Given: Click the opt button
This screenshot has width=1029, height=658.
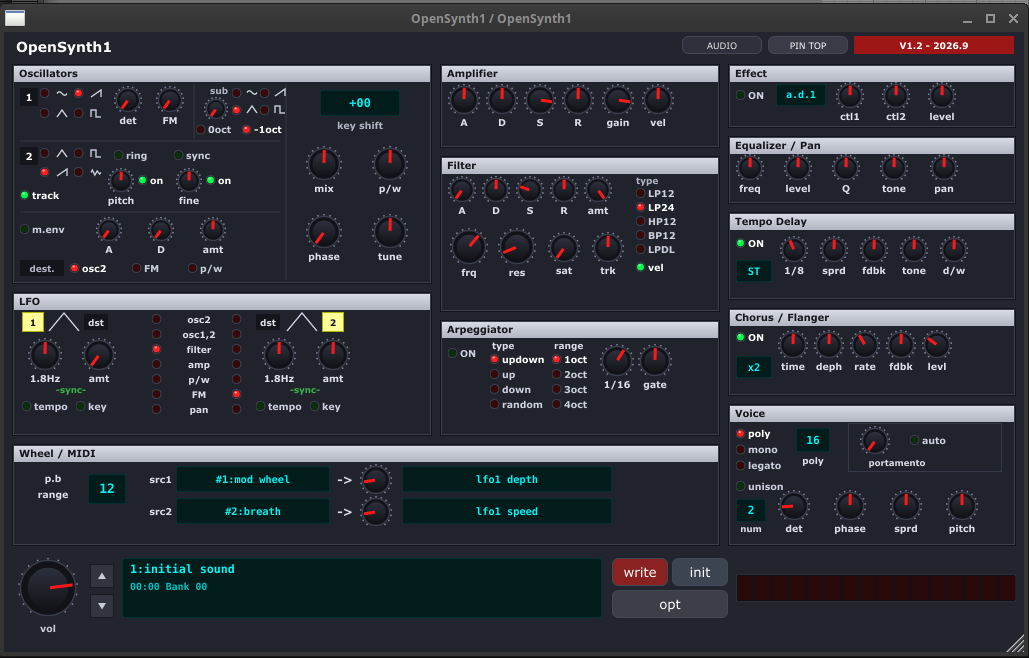Looking at the screenshot, I should pos(669,604).
